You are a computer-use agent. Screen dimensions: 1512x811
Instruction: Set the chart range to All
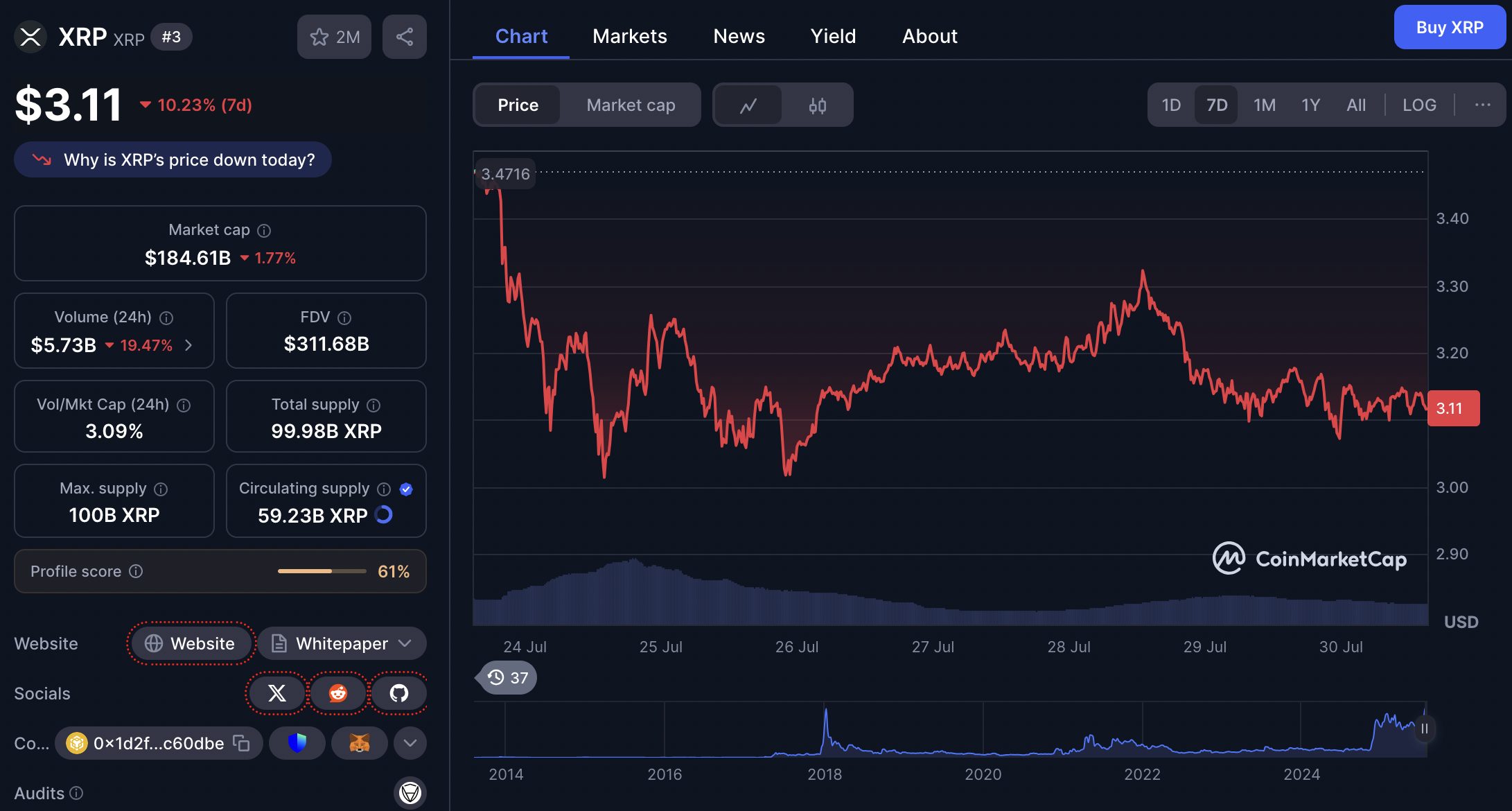pos(1356,105)
